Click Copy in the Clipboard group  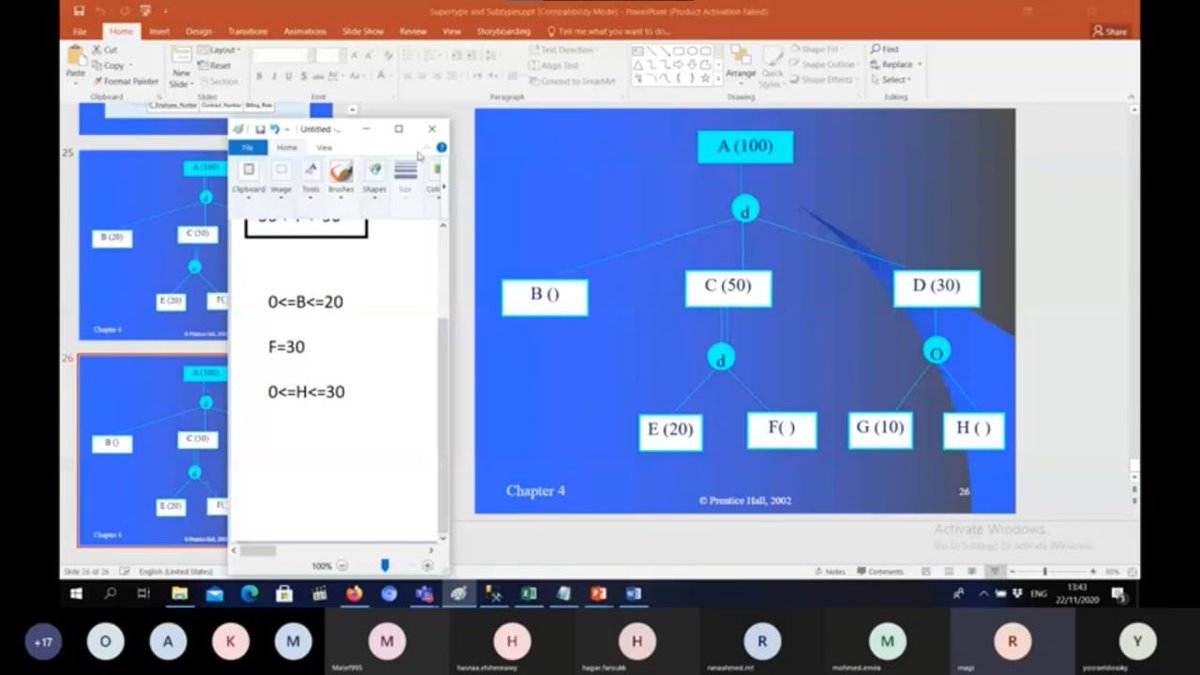(107, 65)
